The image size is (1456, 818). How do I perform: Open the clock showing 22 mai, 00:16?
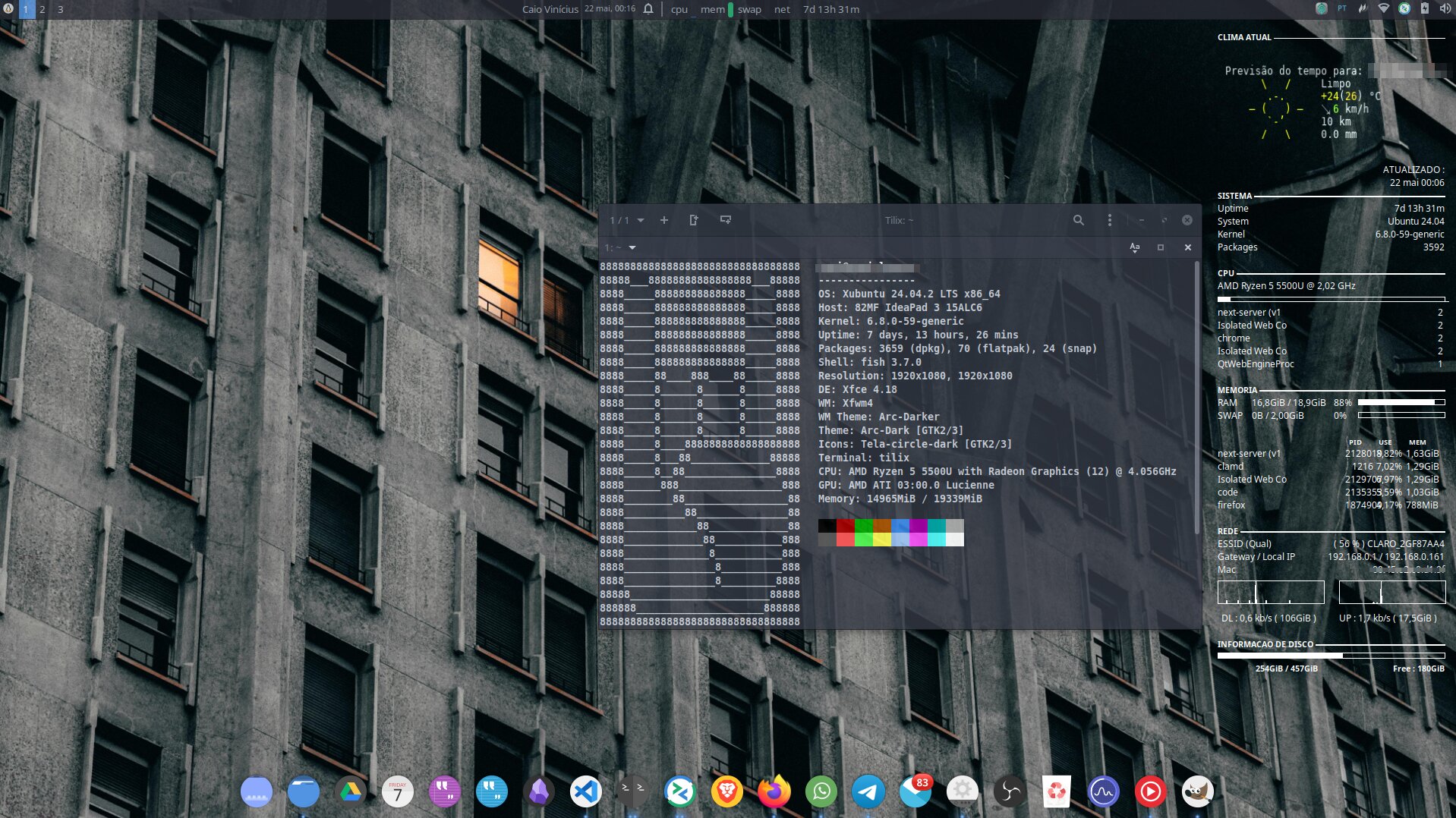click(x=610, y=9)
